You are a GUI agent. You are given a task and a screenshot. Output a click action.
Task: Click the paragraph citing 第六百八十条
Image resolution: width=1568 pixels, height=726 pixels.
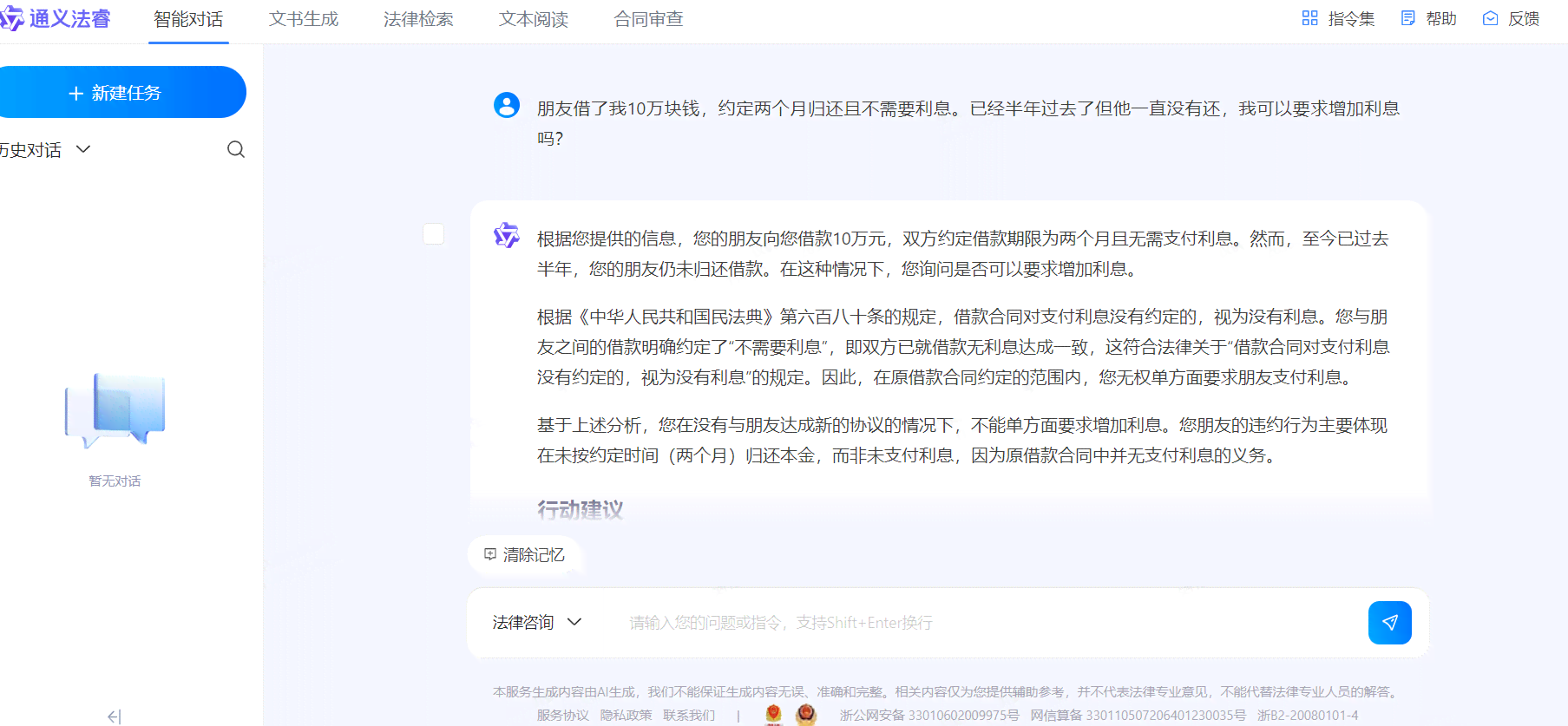[963, 347]
